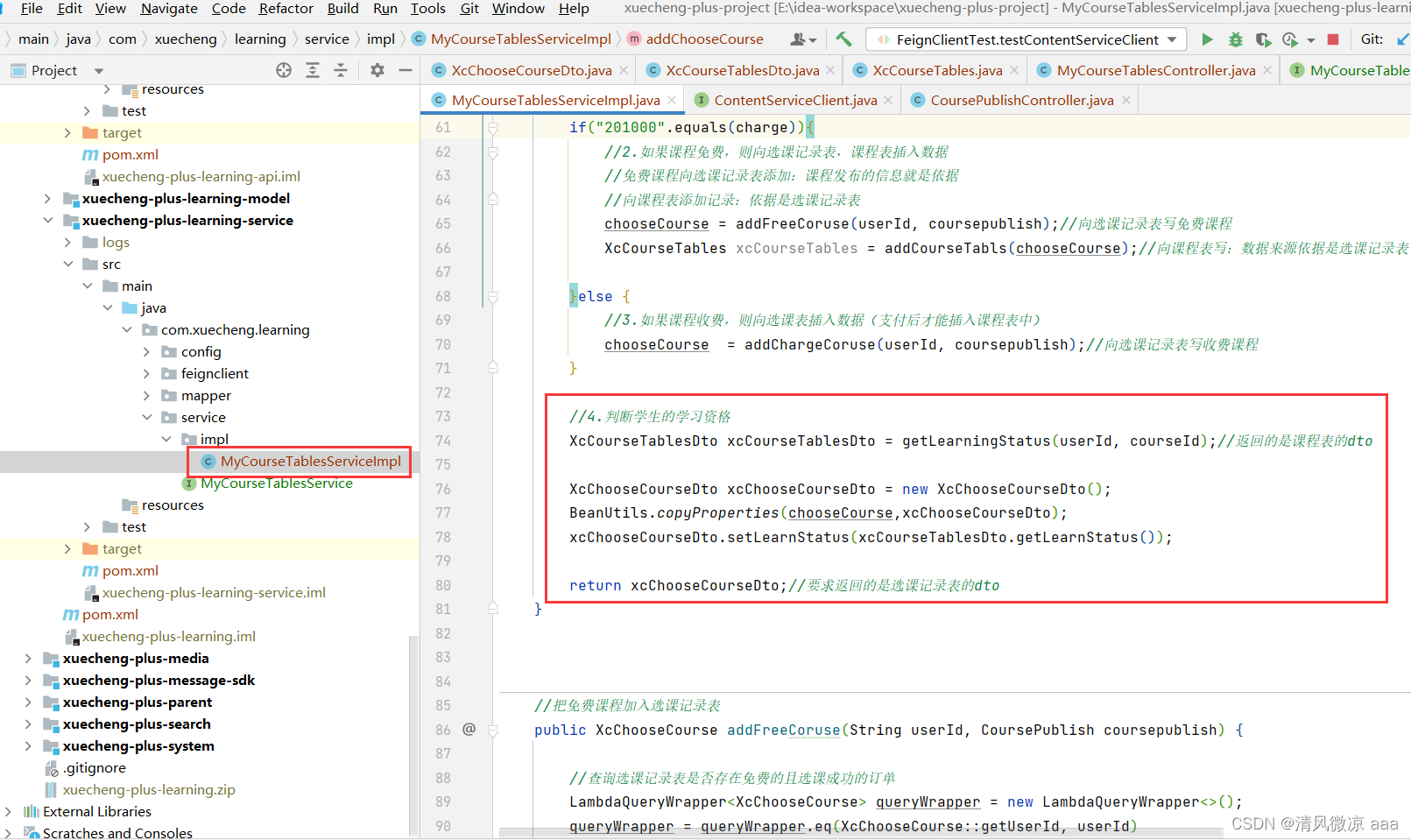Collapse all in Project panel
1411x840 pixels.
(x=341, y=70)
